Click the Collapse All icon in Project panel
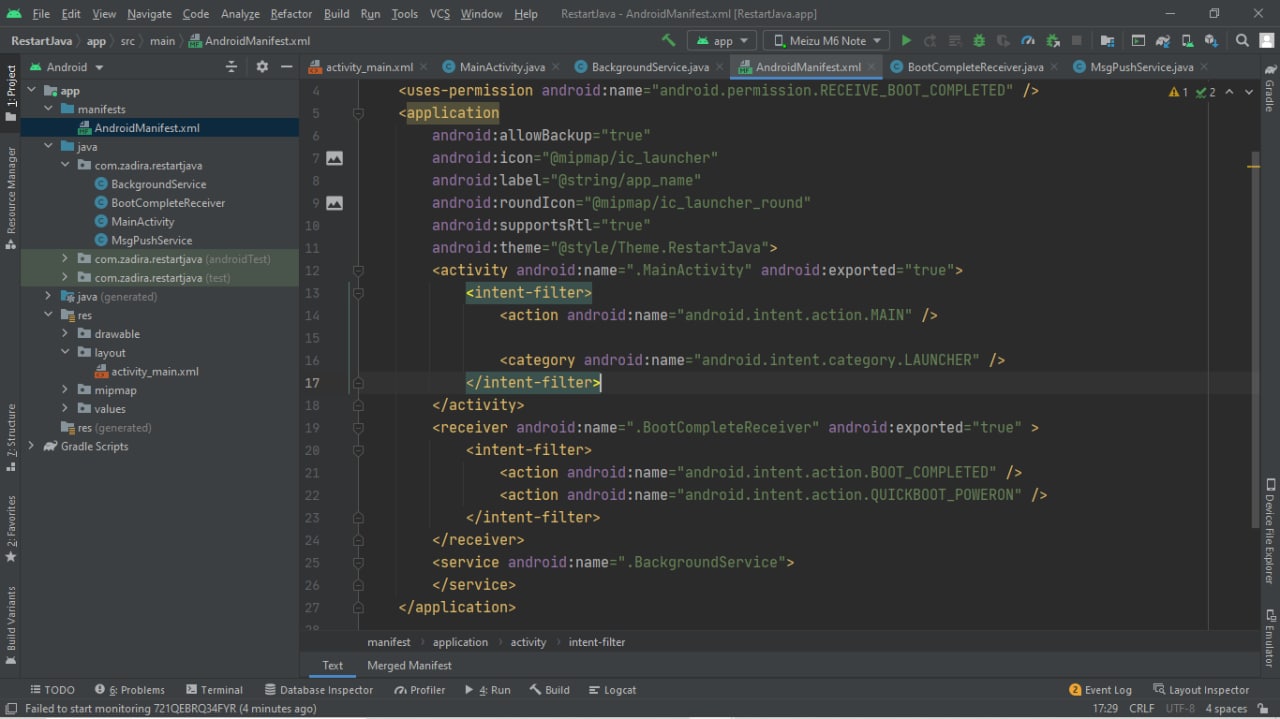Image resolution: width=1280 pixels, height=719 pixels. coord(231,67)
